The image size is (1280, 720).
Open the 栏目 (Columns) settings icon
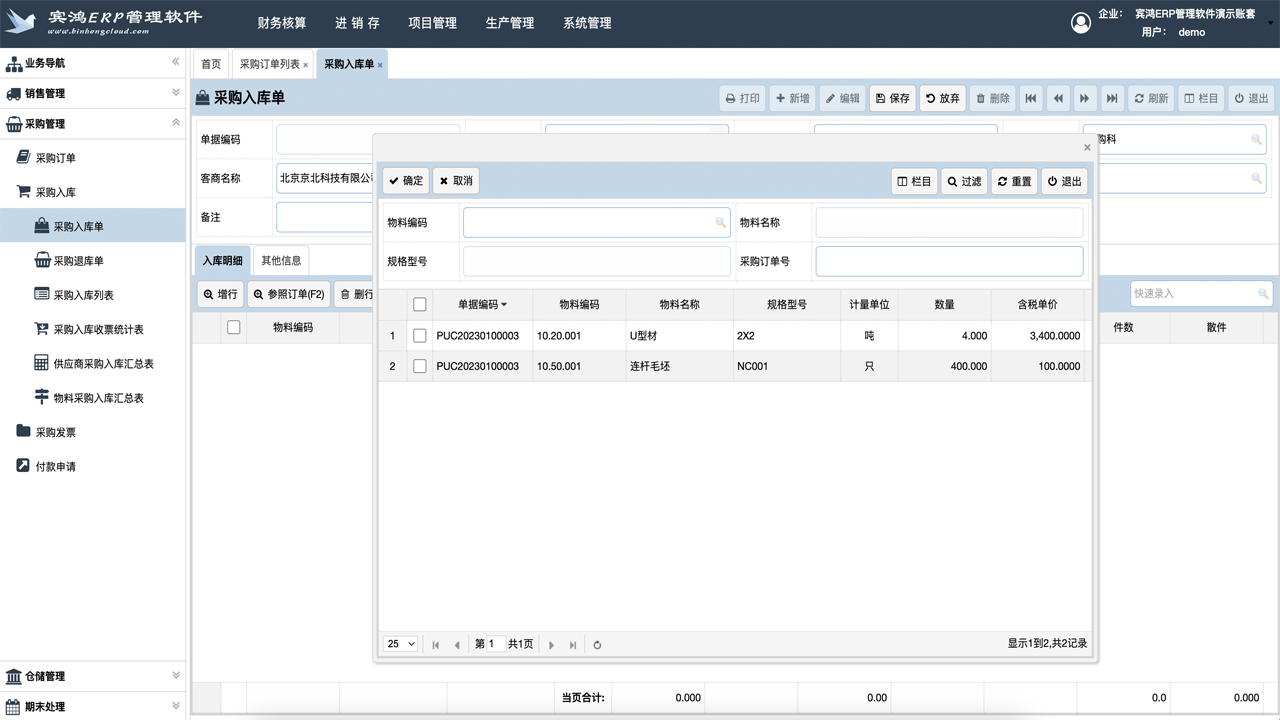pos(1200,97)
